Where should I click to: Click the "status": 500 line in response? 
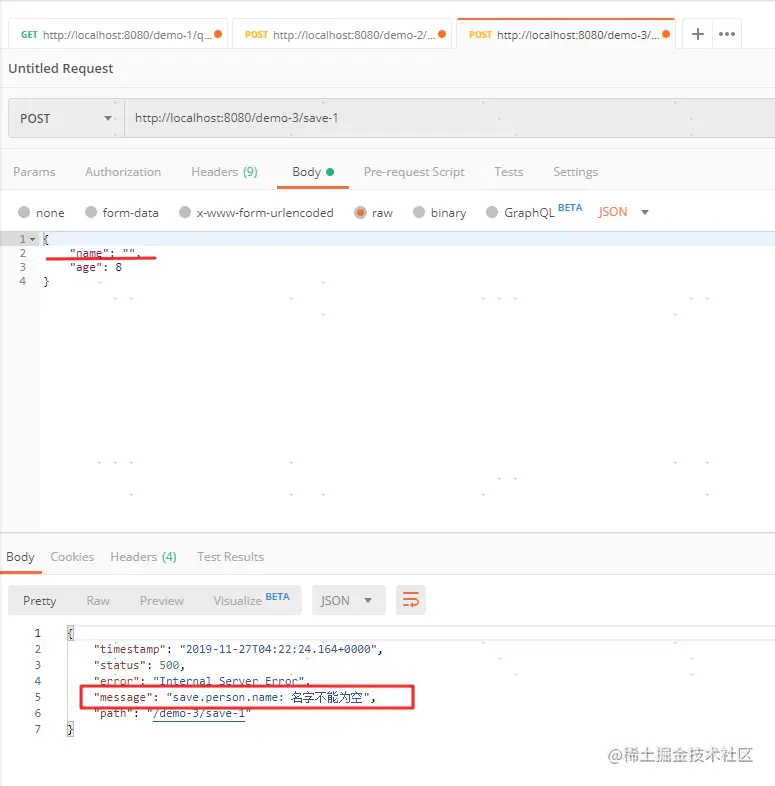click(x=139, y=665)
